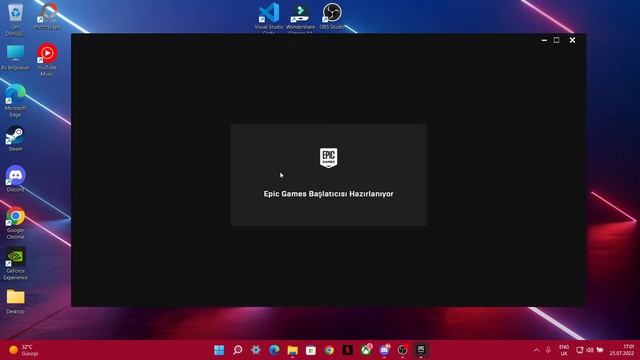Launch Microsoft Edge from the taskbar
Screen dimensions: 640x360
(x=274, y=350)
